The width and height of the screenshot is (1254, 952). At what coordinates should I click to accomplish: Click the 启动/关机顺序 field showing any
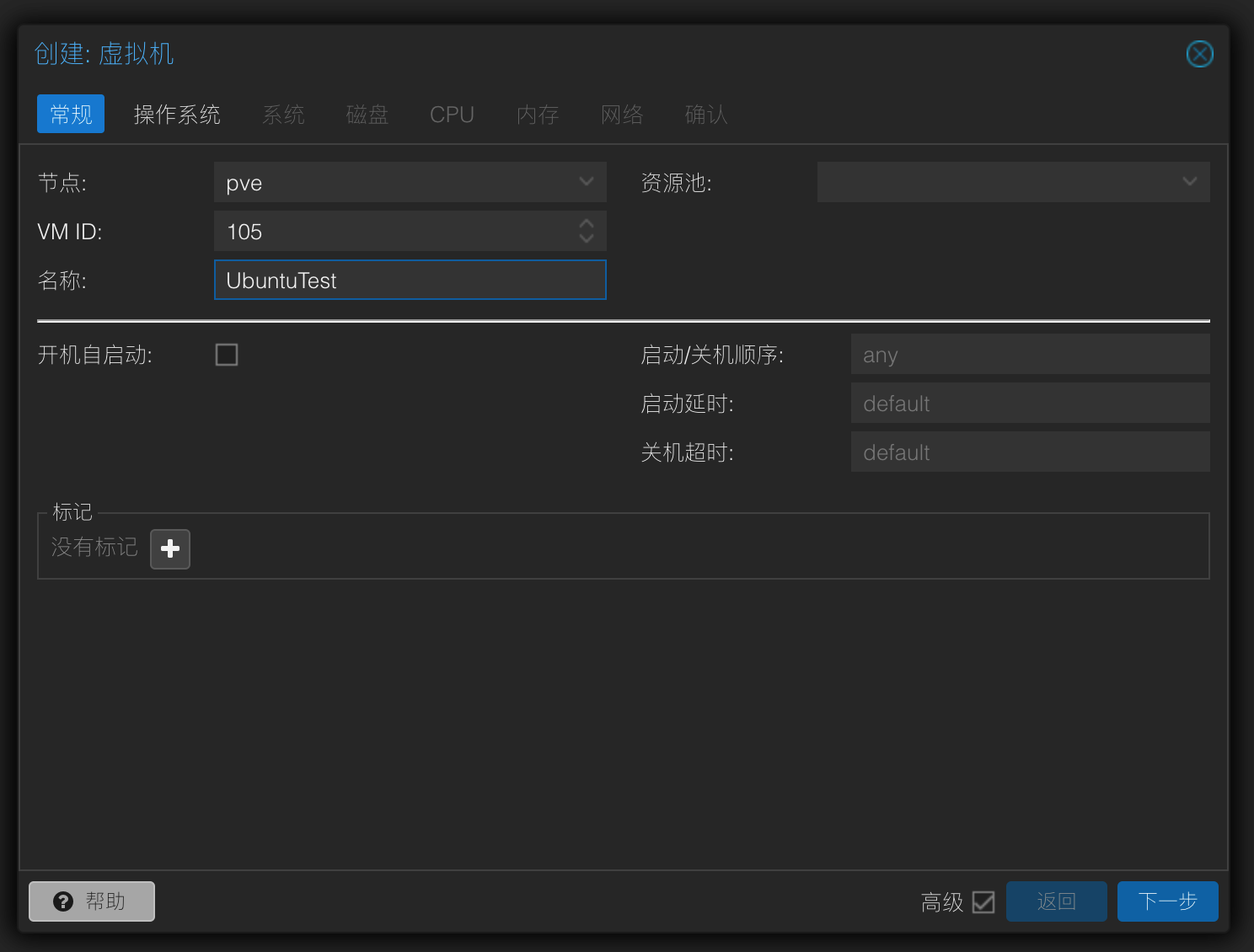pyautogui.click(x=1030, y=355)
